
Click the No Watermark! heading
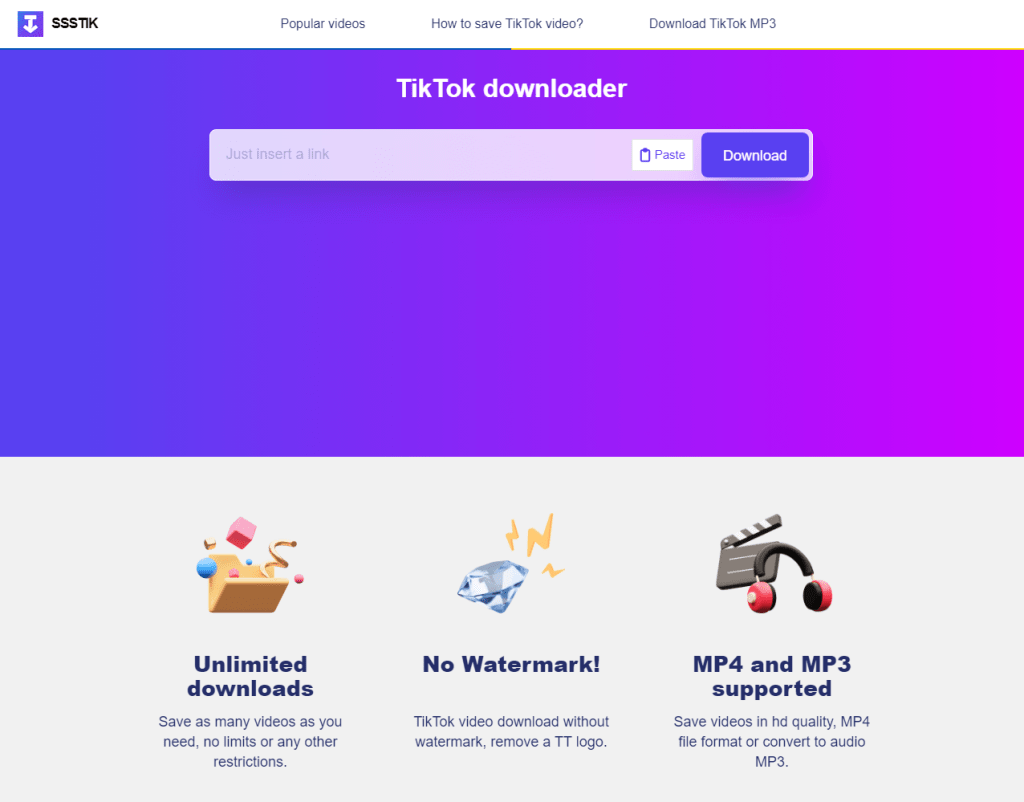(511, 664)
